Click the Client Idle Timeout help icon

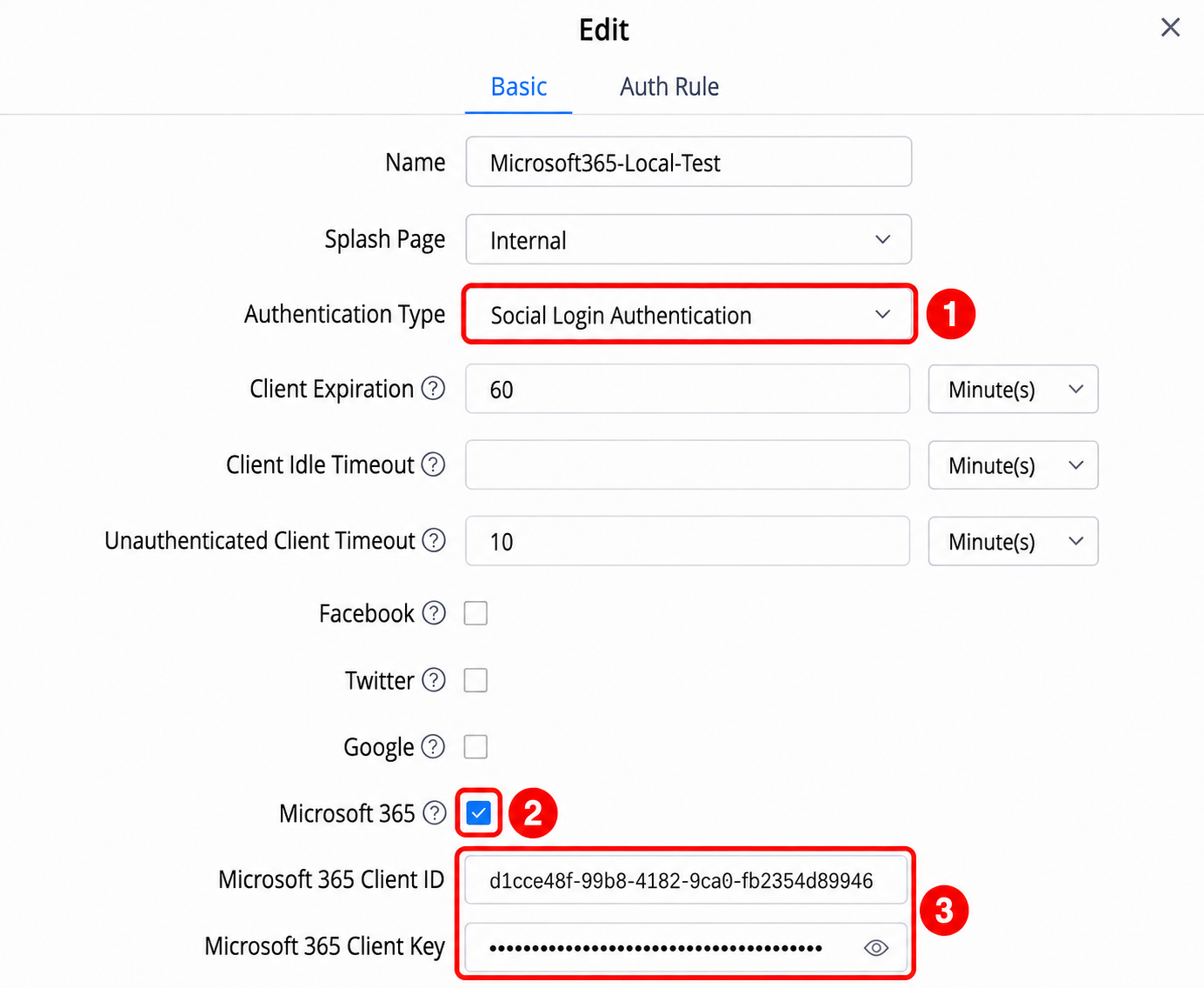(433, 464)
